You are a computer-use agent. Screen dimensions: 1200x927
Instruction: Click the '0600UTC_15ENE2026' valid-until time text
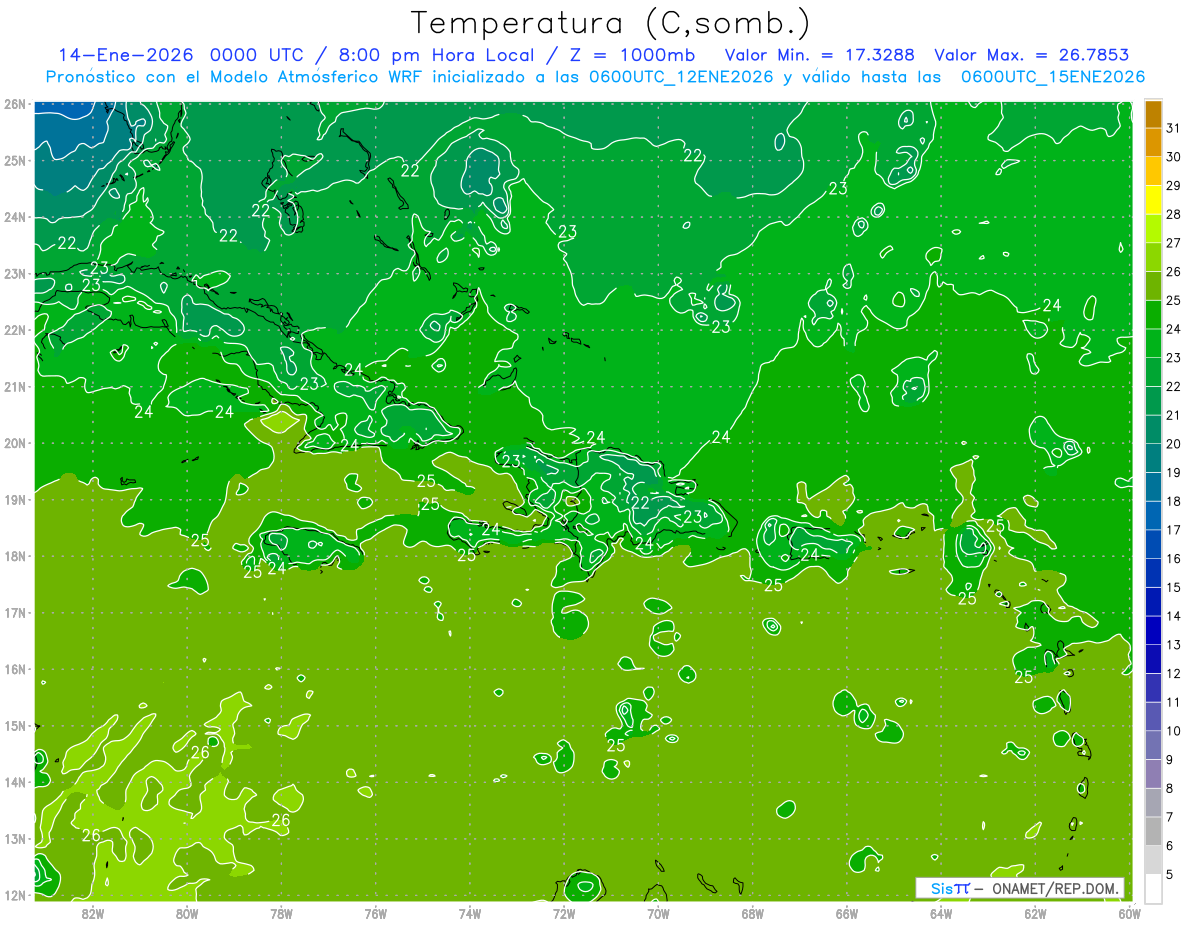[1053, 77]
